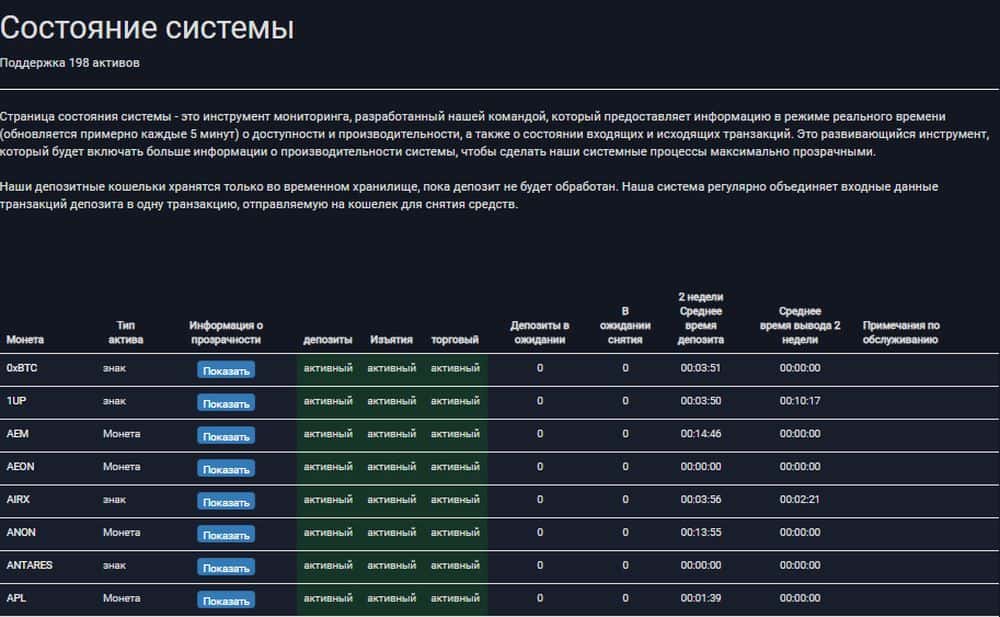Click Показать for the APL coin

pyautogui.click(x=226, y=601)
